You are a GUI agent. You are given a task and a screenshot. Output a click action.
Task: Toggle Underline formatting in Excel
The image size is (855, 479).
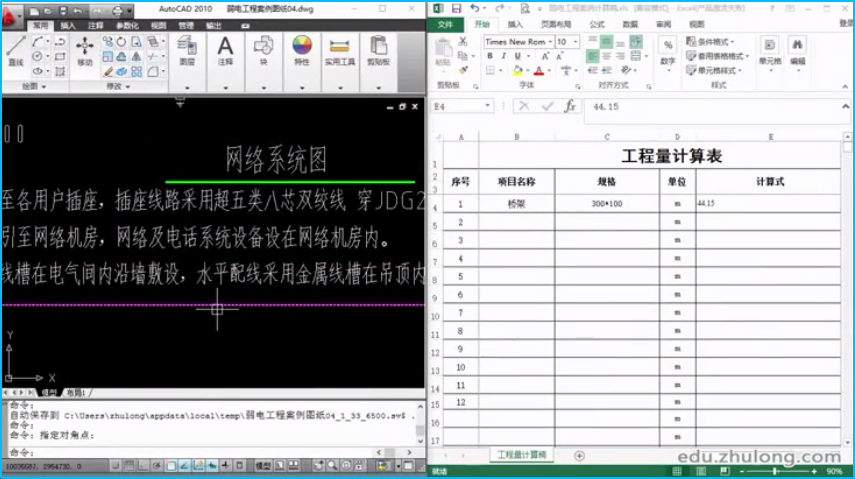[x=517, y=56]
